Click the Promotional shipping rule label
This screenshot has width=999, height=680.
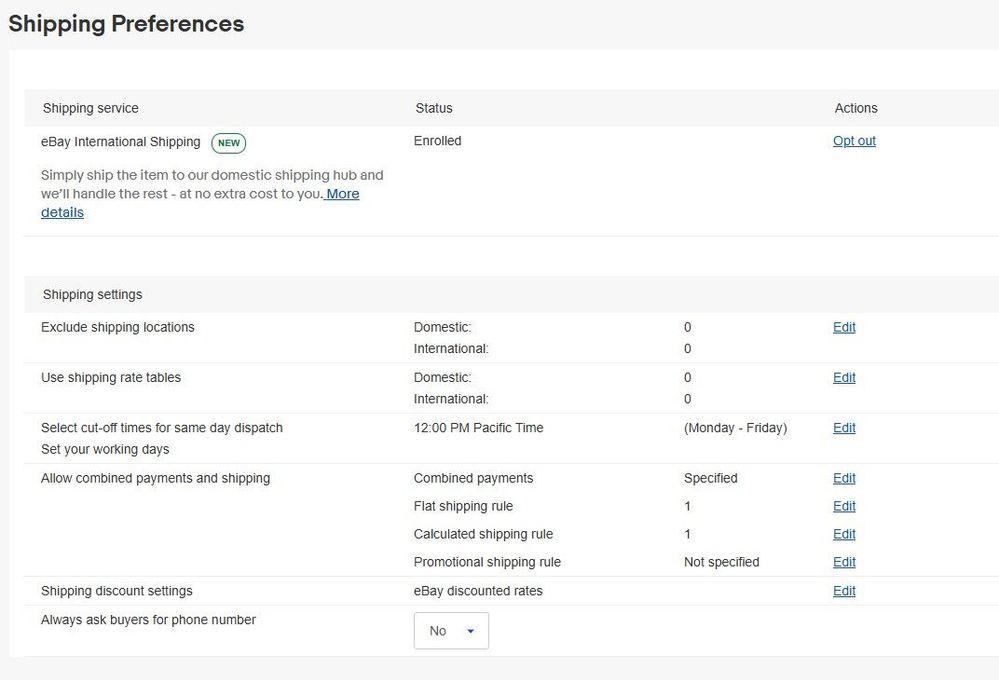click(x=487, y=562)
